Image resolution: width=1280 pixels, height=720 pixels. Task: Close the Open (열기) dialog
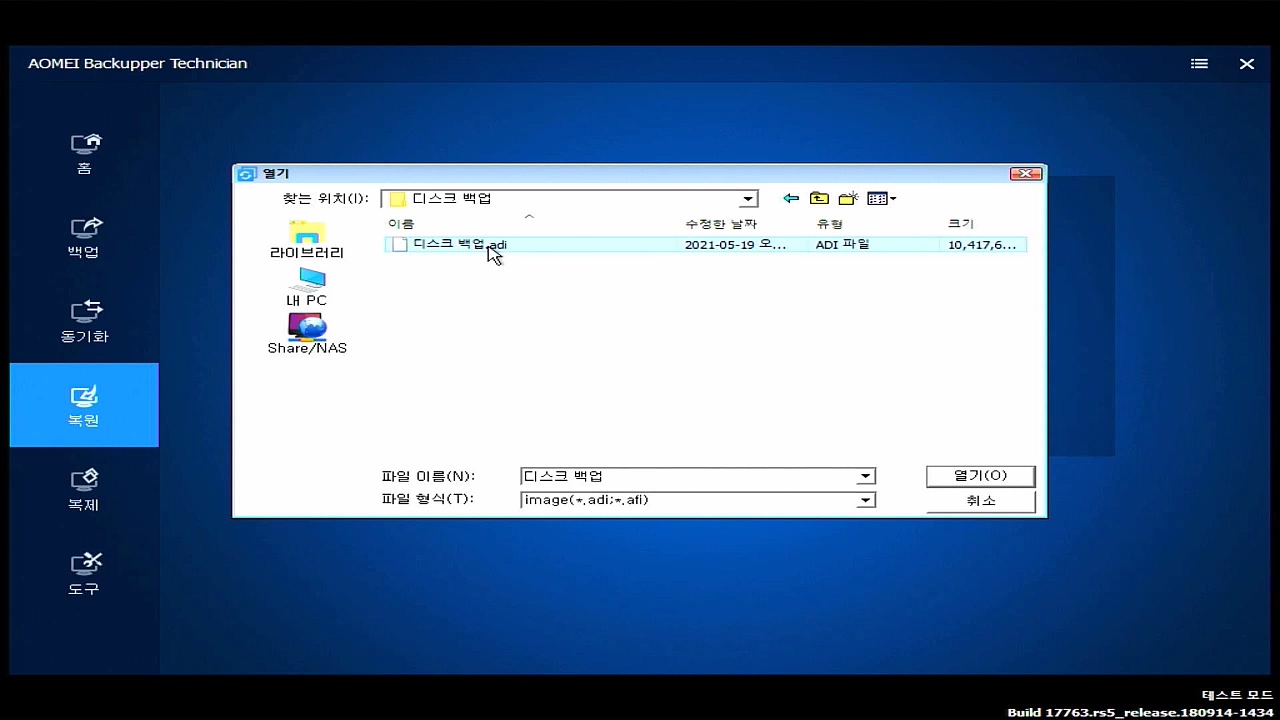pyautogui.click(x=1026, y=174)
